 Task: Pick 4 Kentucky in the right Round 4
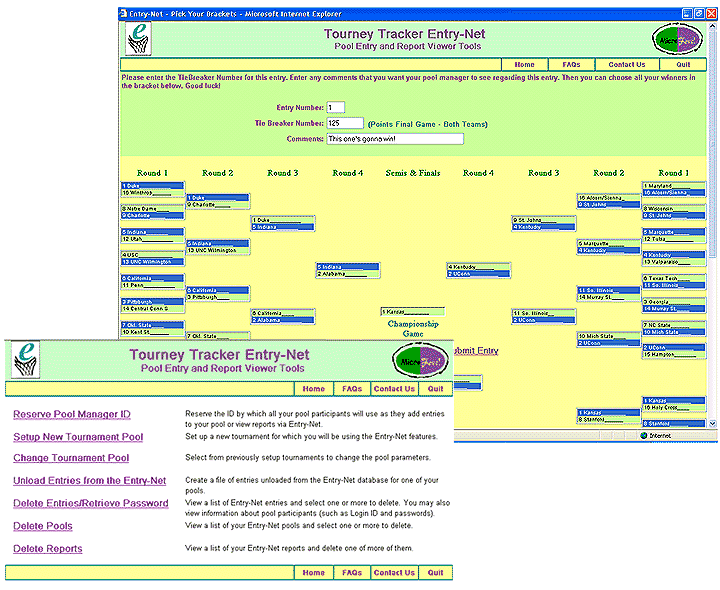(478, 267)
